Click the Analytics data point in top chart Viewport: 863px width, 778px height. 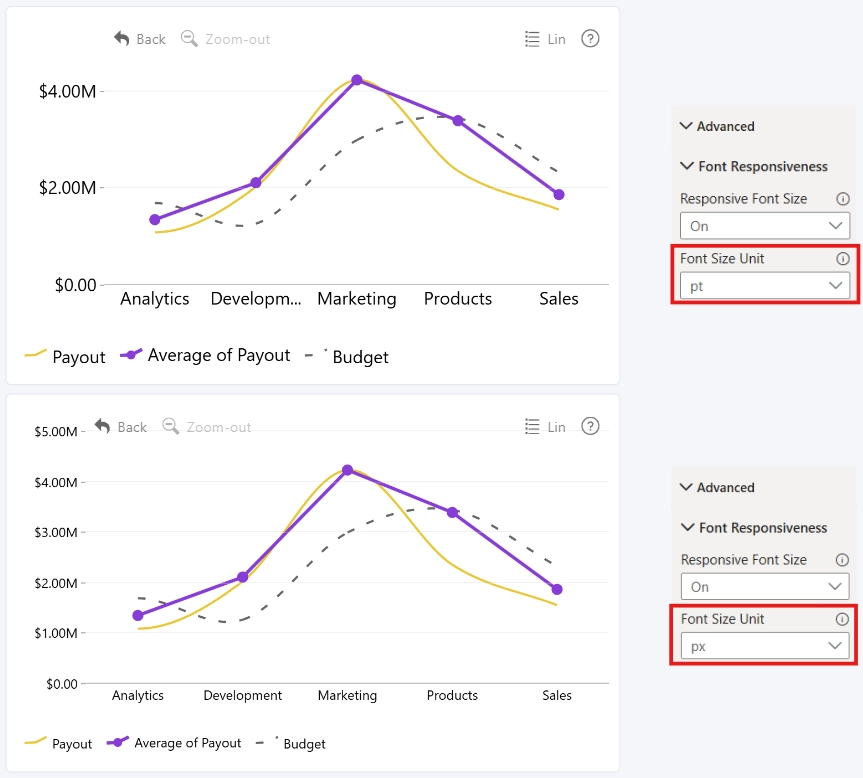[155, 220]
